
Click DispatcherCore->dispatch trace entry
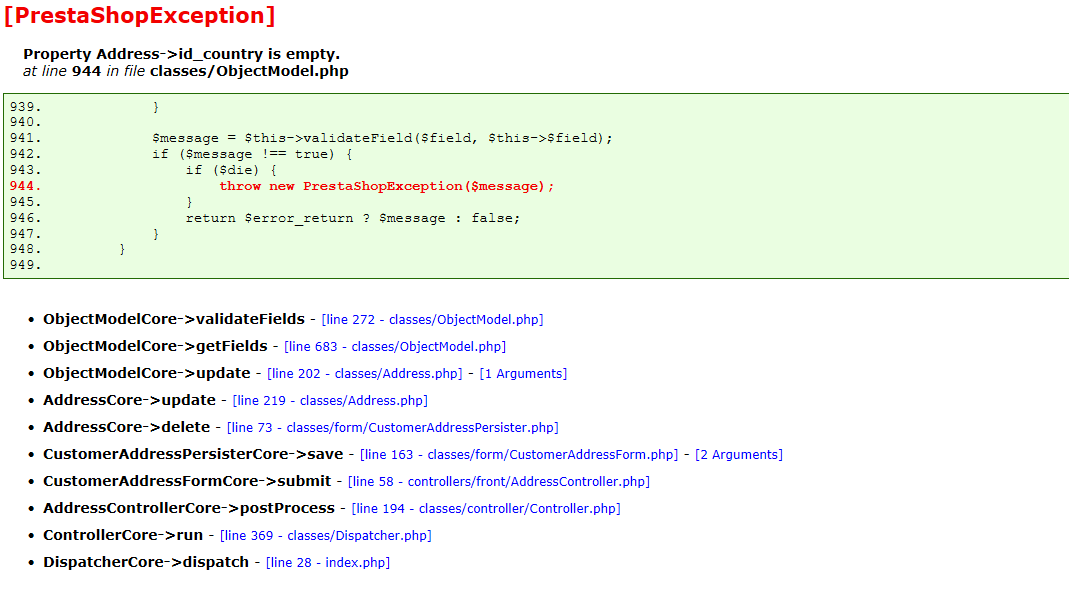(146, 562)
